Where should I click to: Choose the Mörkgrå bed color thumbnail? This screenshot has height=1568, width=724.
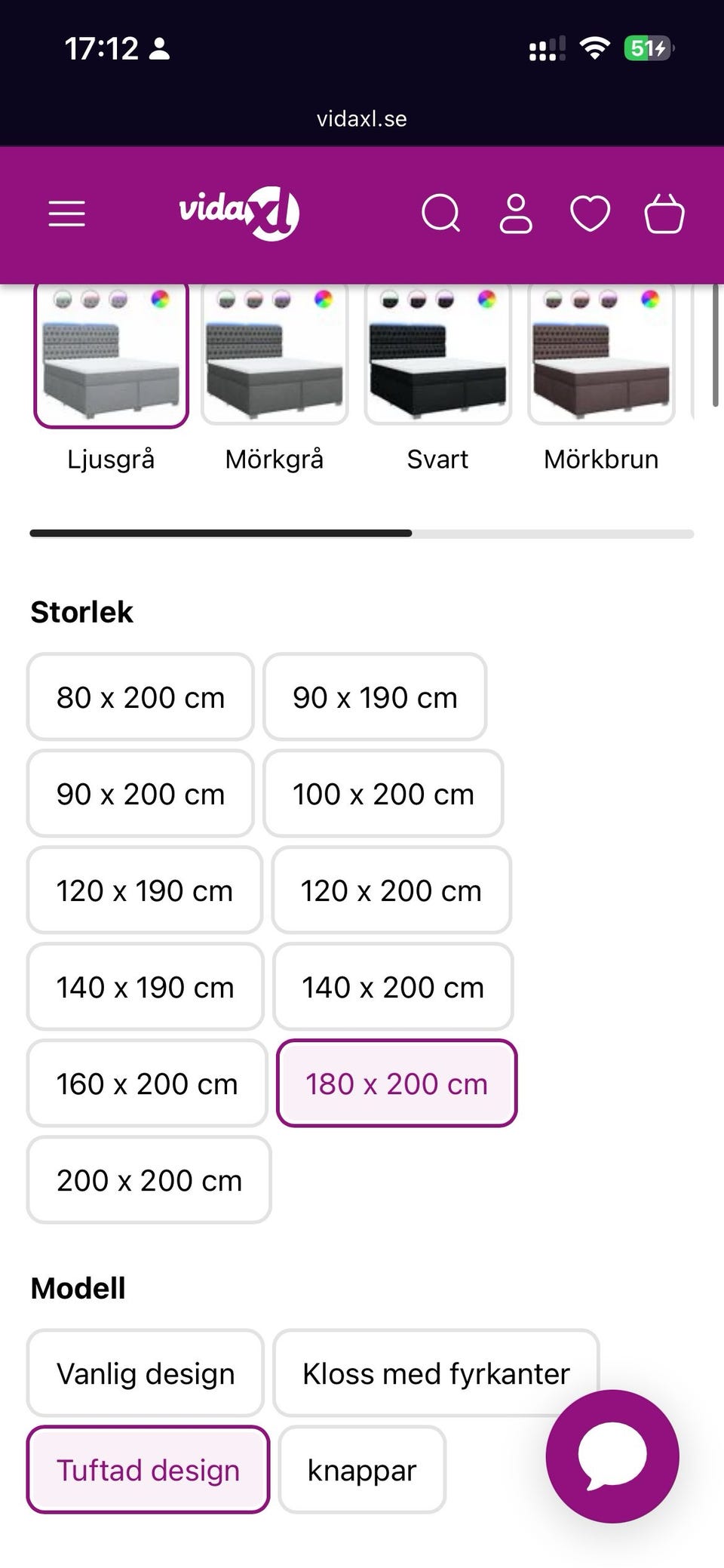pos(275,355)
